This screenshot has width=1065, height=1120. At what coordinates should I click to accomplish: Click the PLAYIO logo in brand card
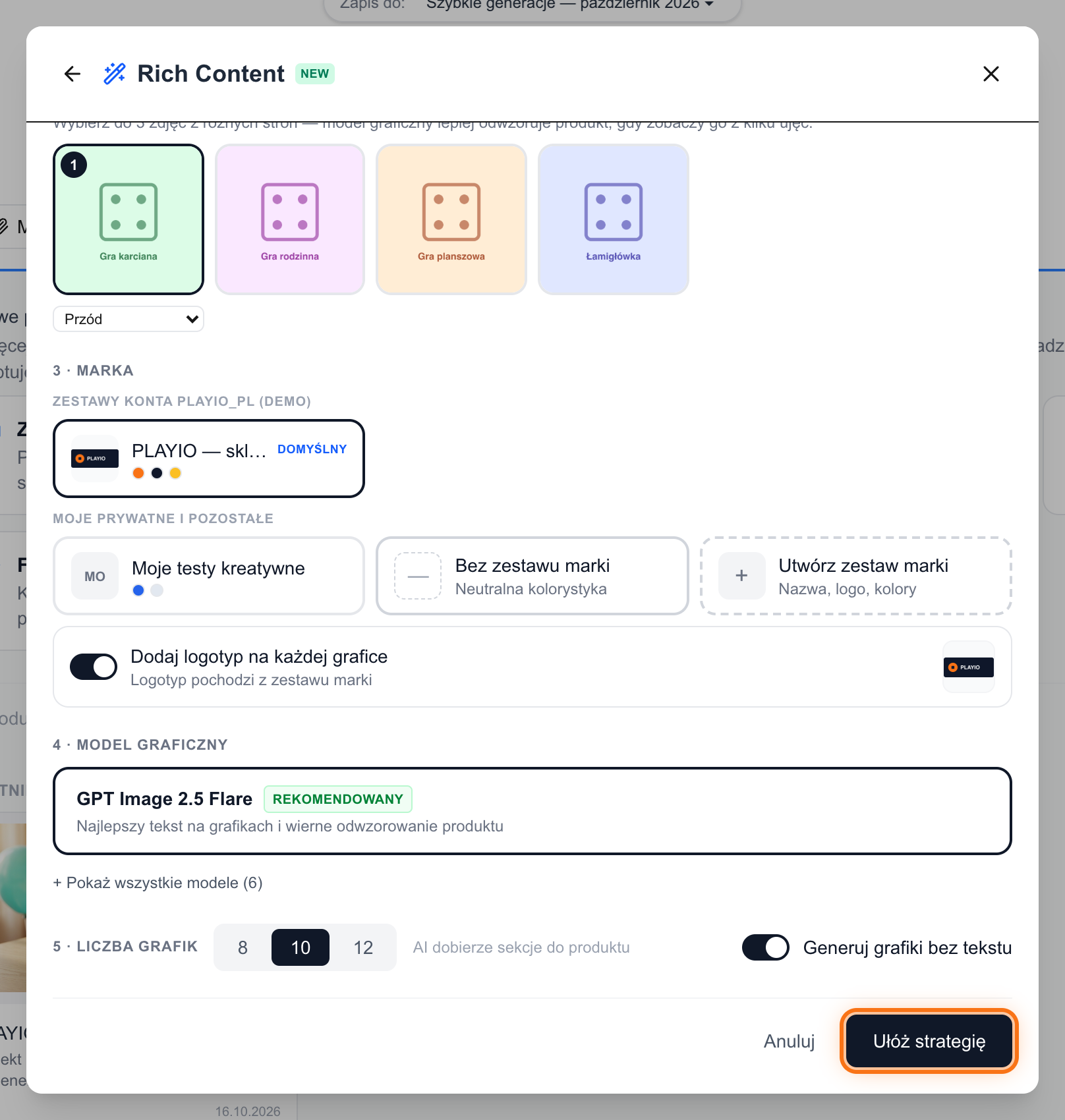(x=95, y=459)
